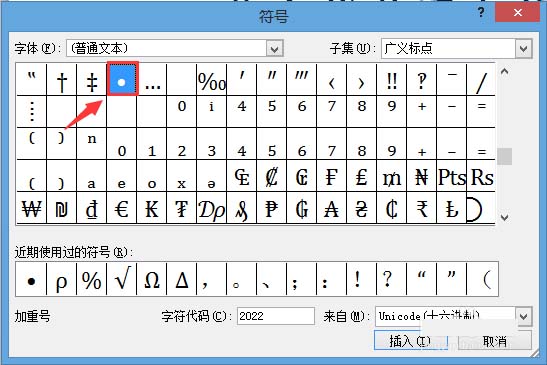Choose the right single angle quote › symbol

point(362,80)
